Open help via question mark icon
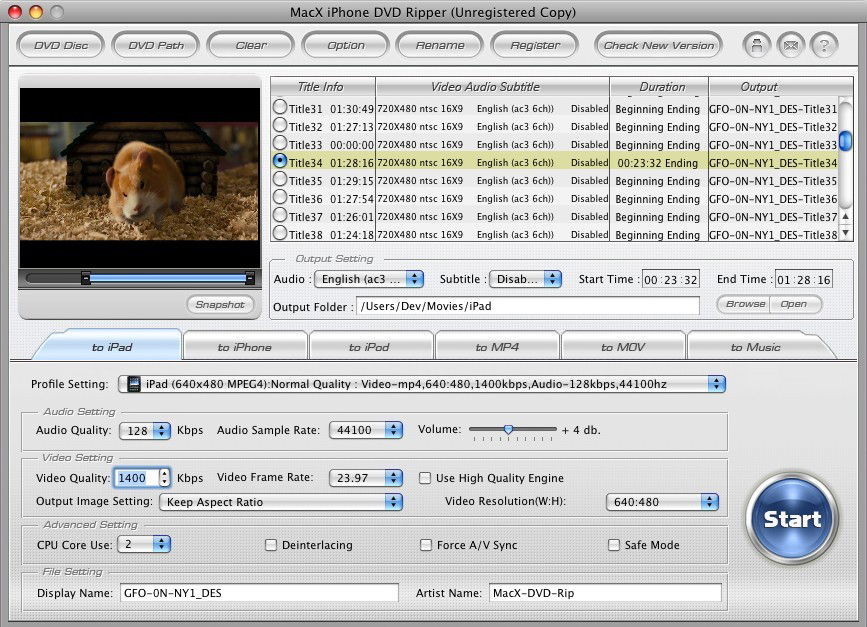 [x=824, y=45]
